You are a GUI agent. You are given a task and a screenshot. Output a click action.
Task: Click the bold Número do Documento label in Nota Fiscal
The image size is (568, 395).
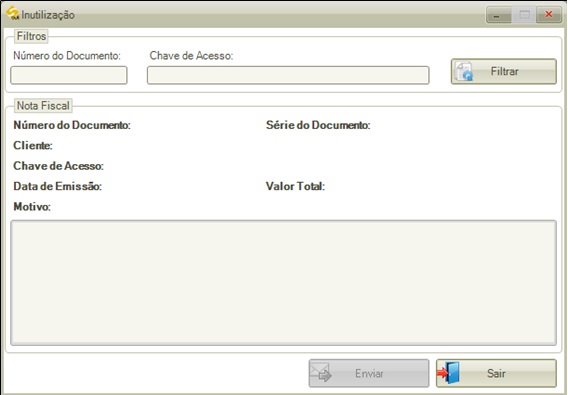(x=72, y=125)
